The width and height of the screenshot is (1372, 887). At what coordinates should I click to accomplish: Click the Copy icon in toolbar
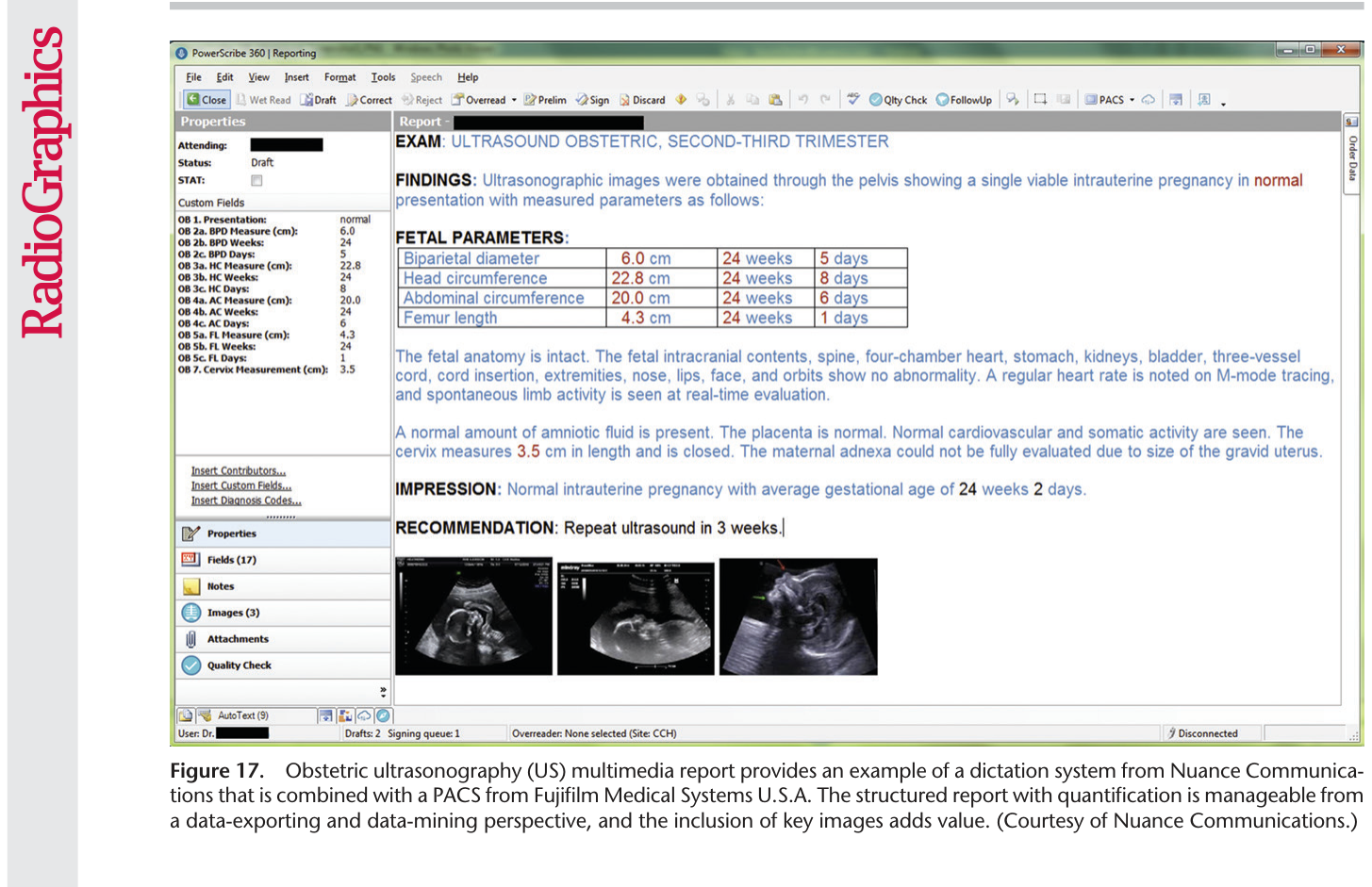coord(752,99)
